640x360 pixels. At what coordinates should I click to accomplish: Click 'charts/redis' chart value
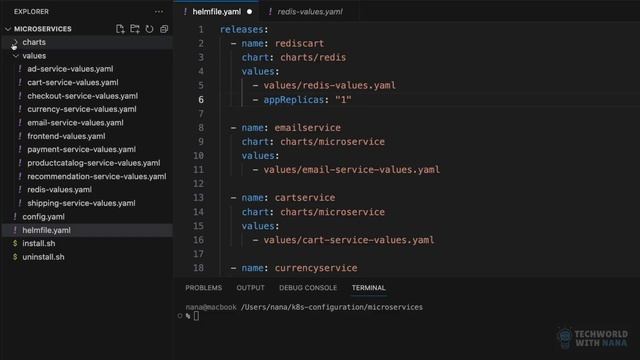coord(313,58)
